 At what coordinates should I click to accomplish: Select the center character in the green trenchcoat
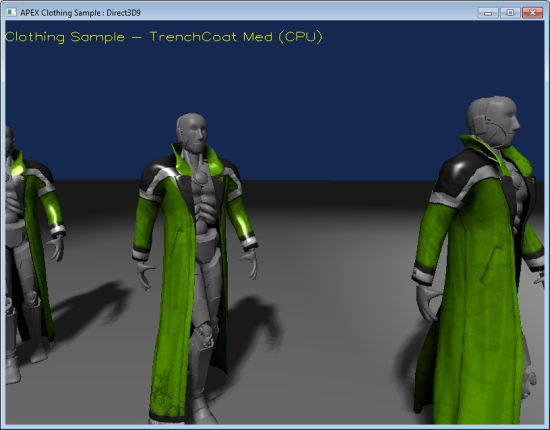click(x=195, y=268)
